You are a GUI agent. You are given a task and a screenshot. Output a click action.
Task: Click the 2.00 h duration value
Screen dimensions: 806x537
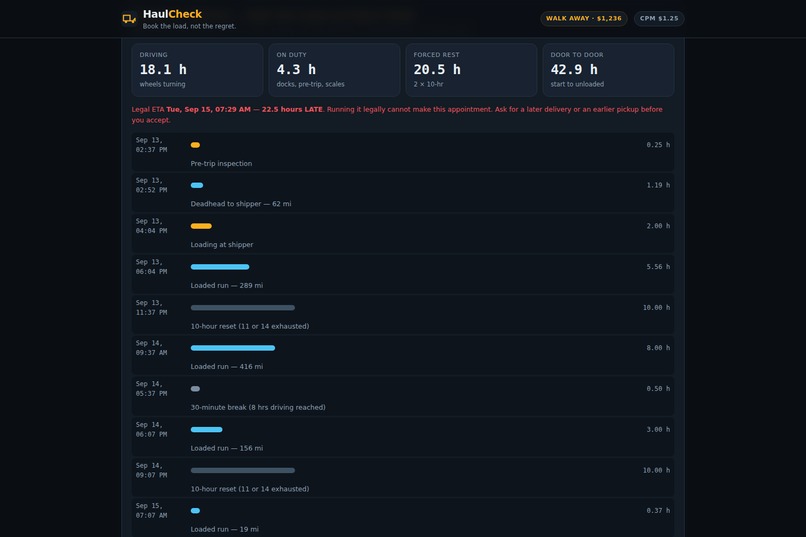click(x=658, y=226)
